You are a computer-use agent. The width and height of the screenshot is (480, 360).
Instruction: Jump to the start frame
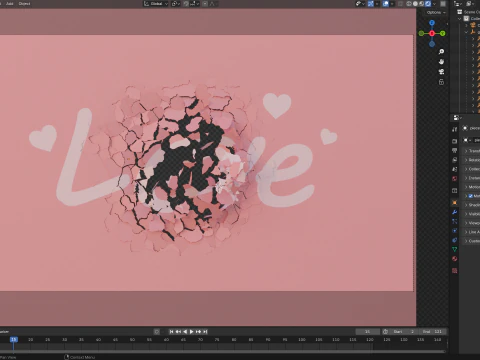(x=171, y=332)
